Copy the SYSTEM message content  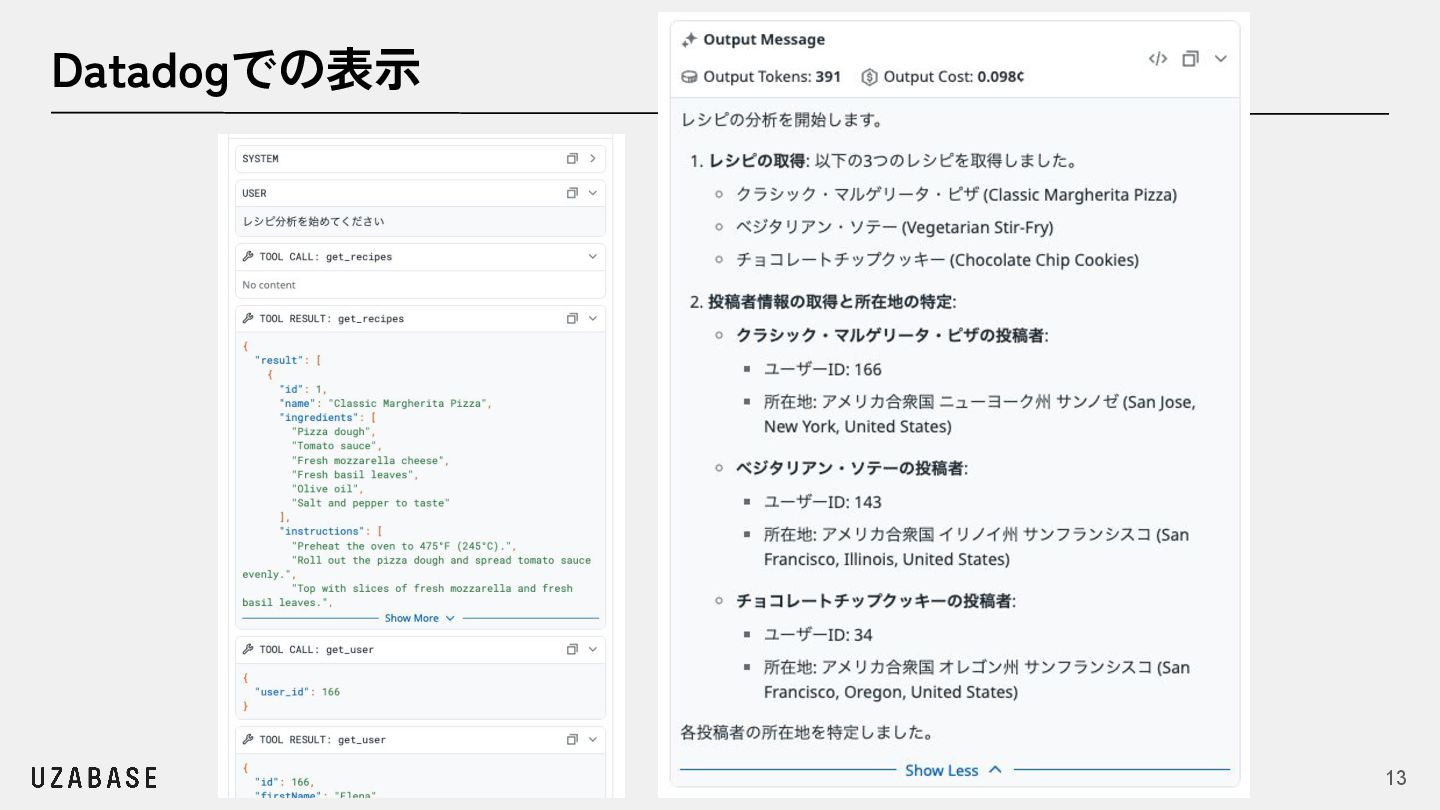pos(572,159)
